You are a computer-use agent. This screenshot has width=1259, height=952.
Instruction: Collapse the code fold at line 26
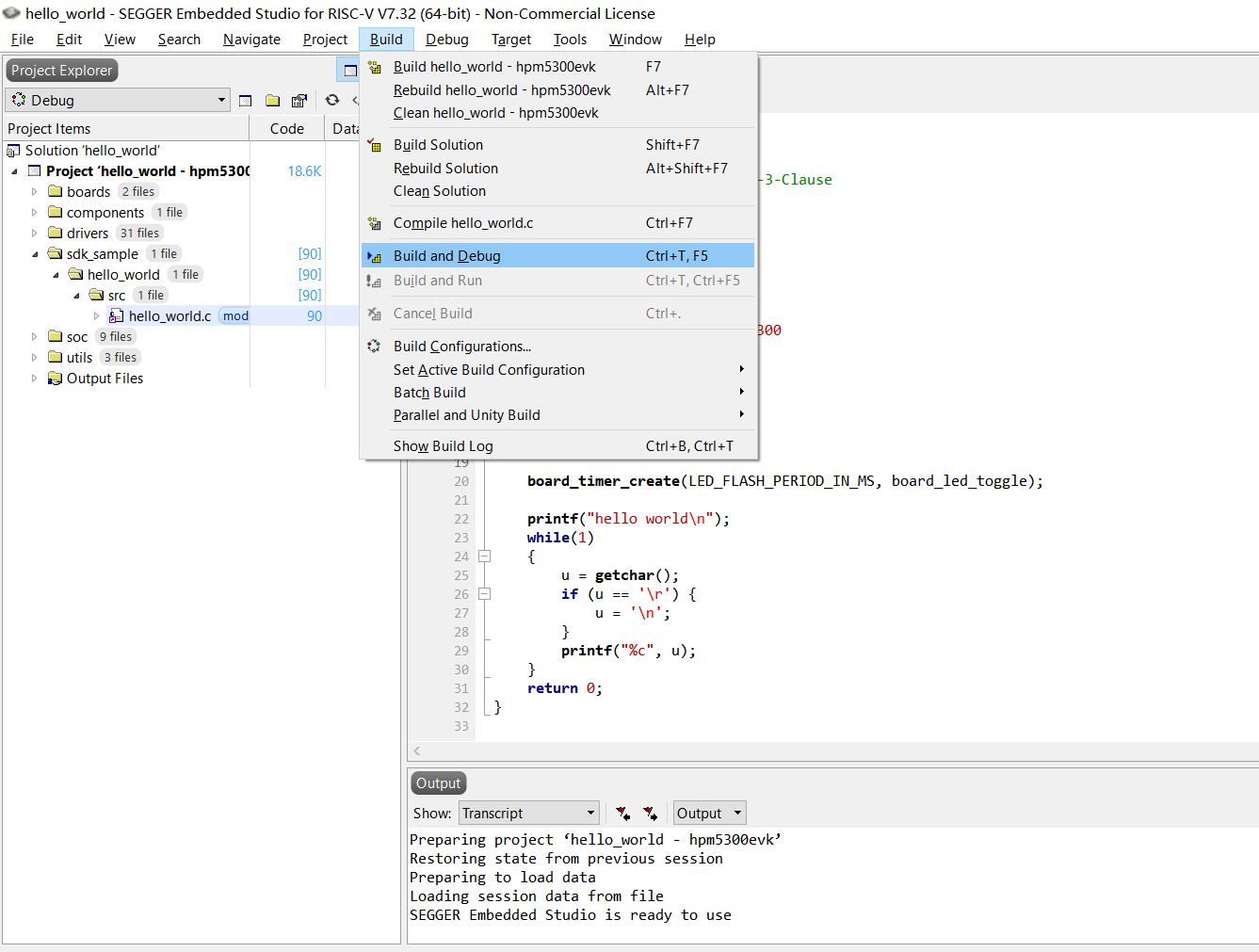point(484,594)
